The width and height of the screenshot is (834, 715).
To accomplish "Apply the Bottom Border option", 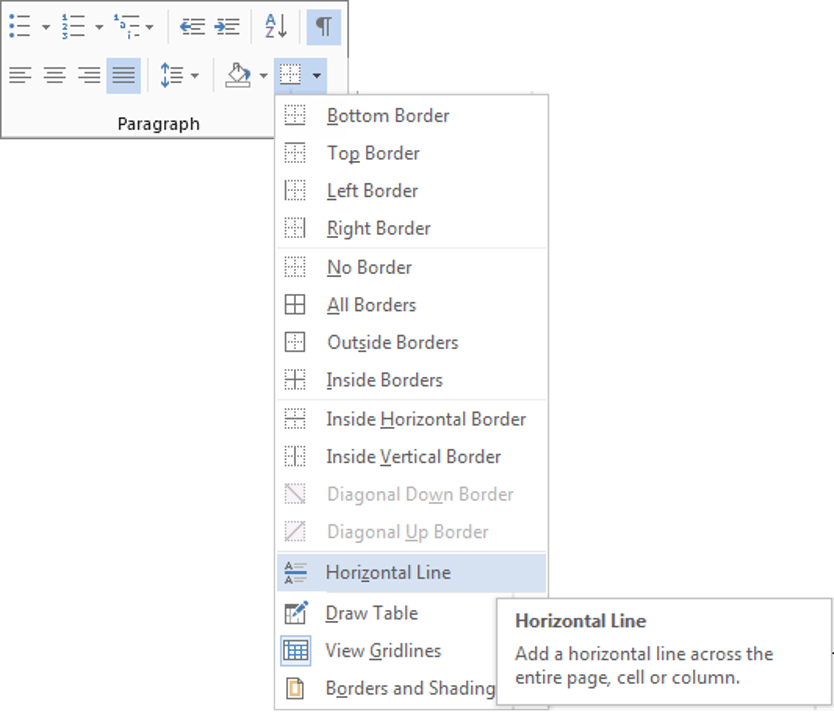I will [x=388, y=116].
